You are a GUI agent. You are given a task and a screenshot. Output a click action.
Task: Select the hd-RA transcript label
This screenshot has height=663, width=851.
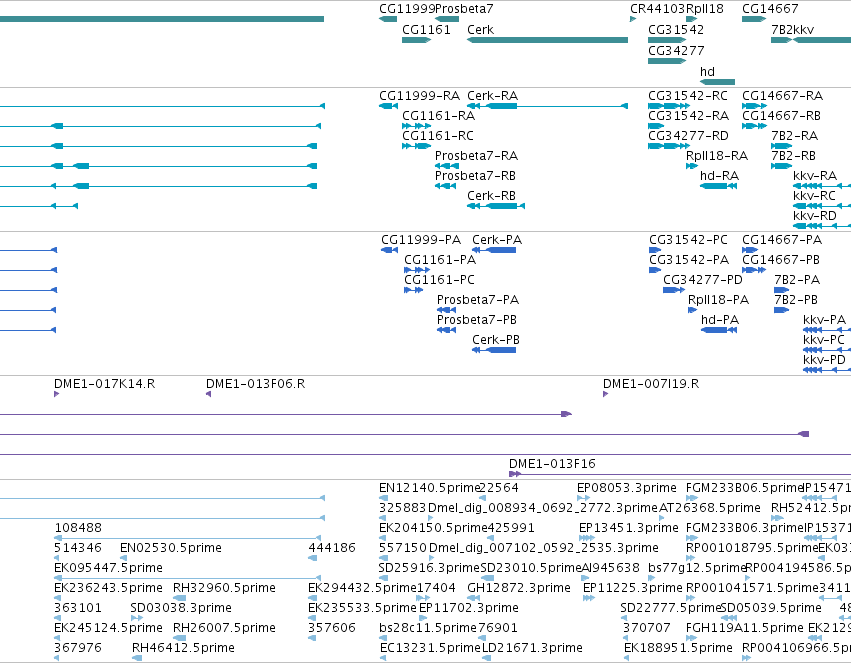[x=719, y=176]
